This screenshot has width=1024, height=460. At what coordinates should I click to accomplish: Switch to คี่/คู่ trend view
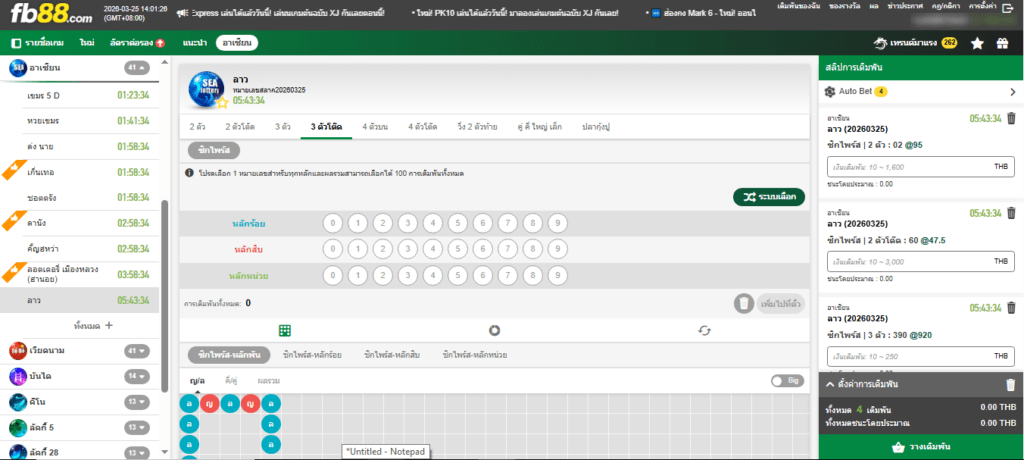click(x=233, y=380)
